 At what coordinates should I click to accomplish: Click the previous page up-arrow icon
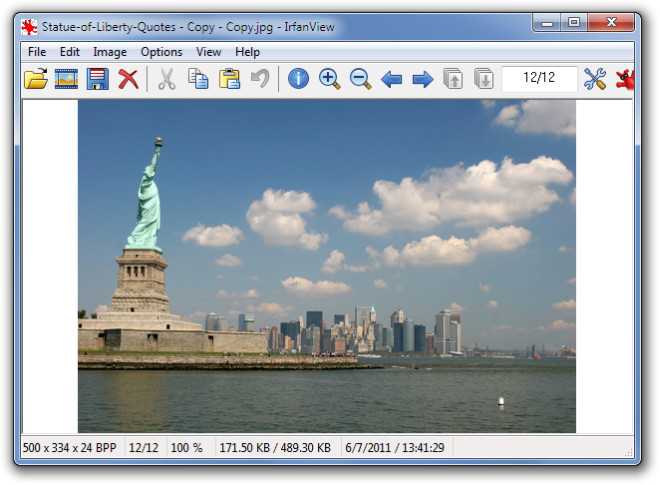tap(453, 79)
